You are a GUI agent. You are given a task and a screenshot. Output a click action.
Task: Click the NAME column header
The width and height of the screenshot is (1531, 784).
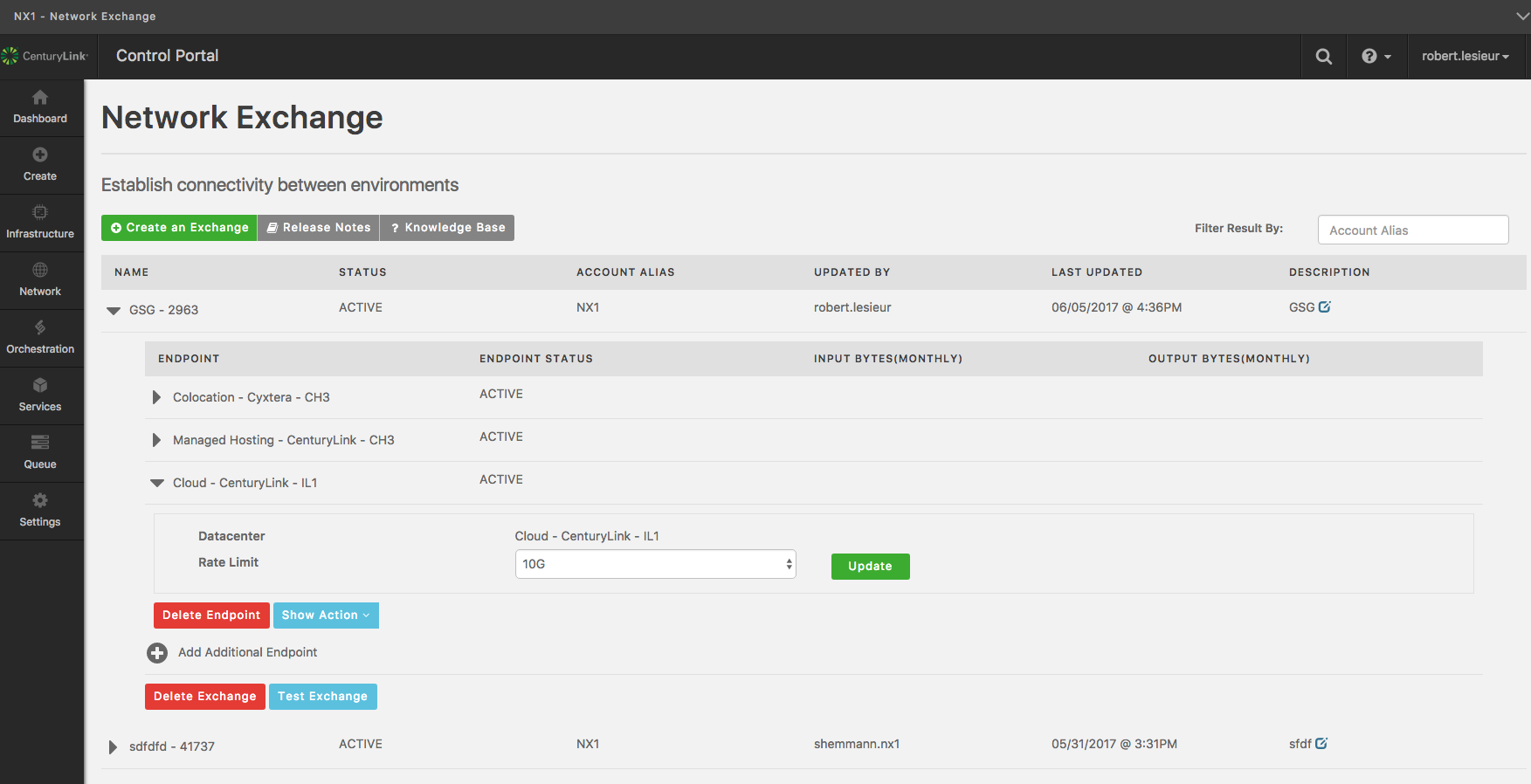(132, 272)
